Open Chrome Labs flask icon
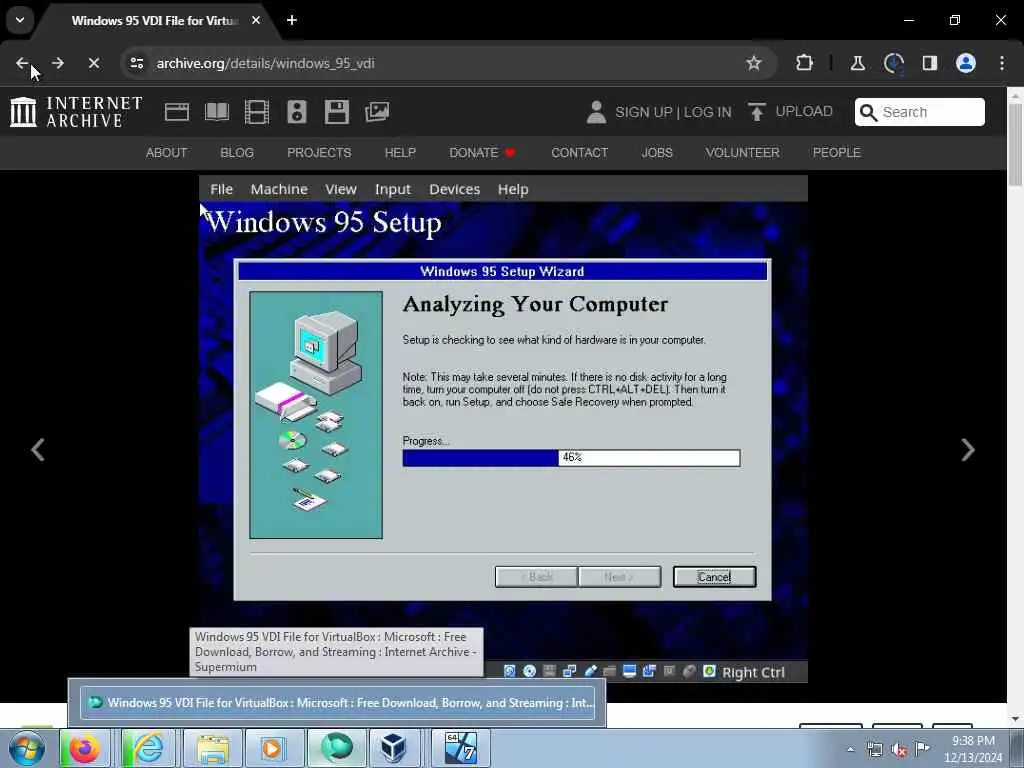Screen dimensions: 1024x768 [x=857, y=63]
